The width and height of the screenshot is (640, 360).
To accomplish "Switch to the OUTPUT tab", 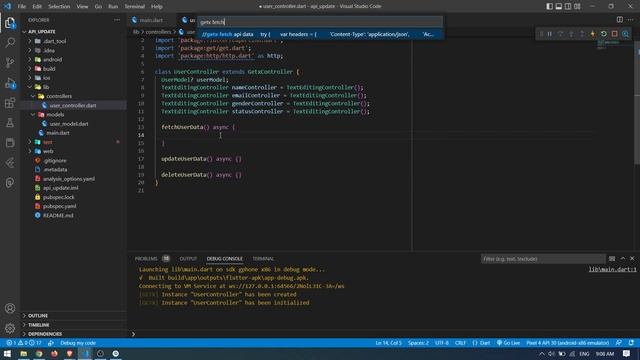I will (188, 259).
